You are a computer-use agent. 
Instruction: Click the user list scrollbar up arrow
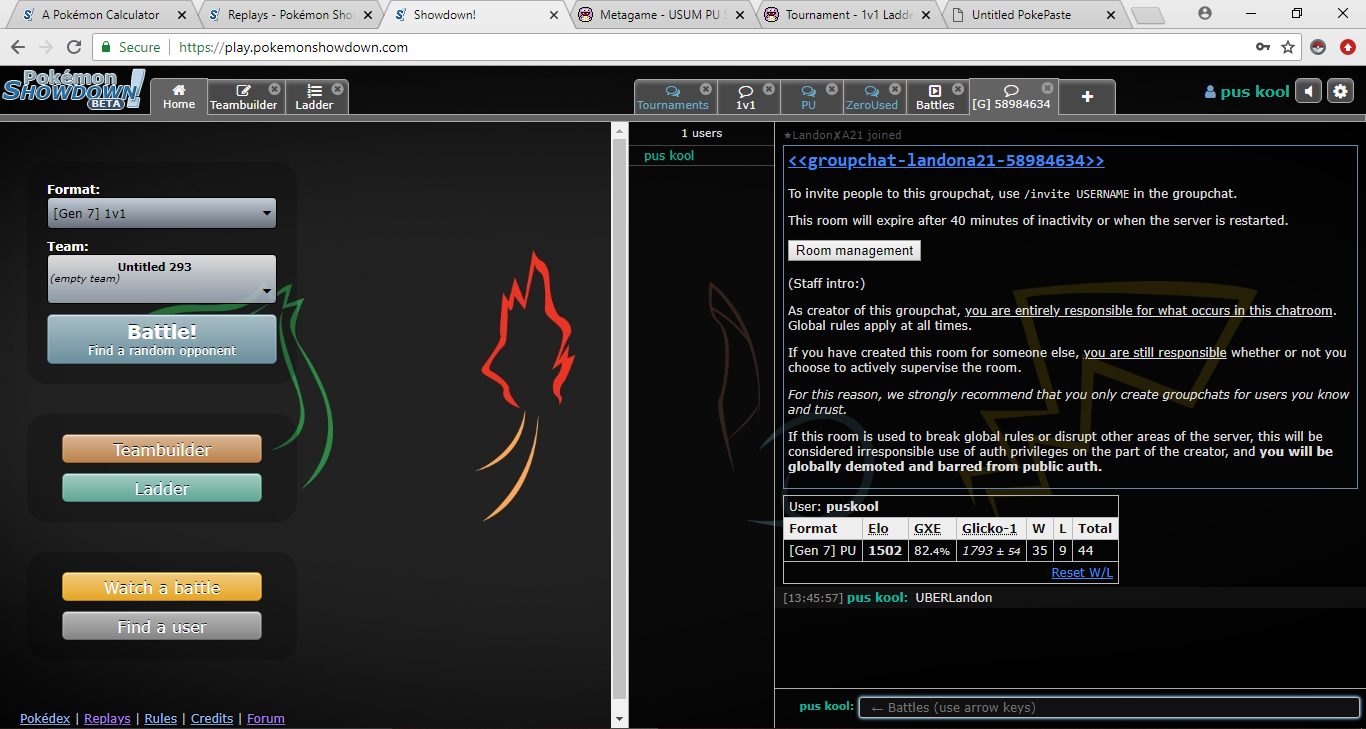(x=620, y=130)
